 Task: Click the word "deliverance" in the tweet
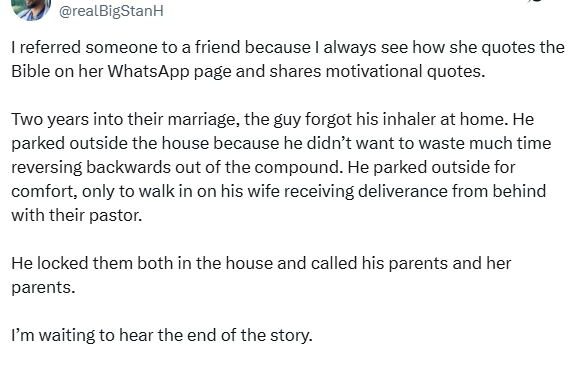[x=403, y=191]
